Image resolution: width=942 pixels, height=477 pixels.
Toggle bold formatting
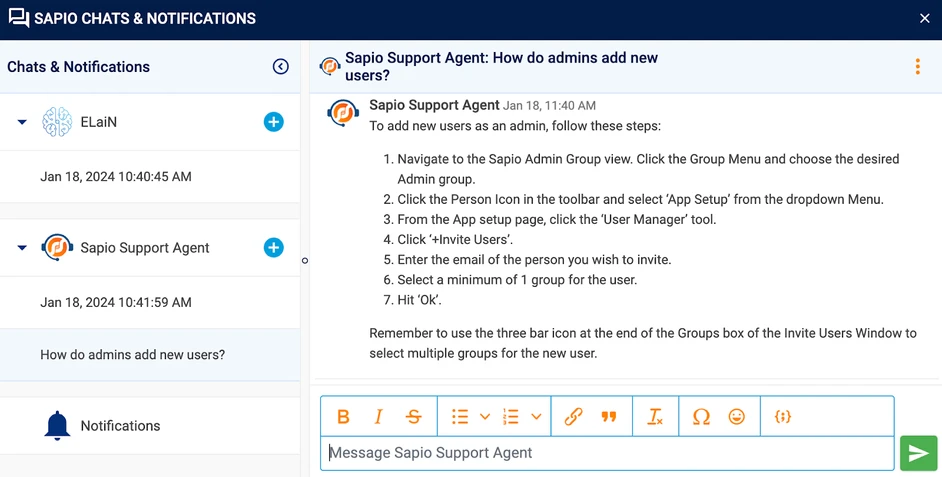343,417
